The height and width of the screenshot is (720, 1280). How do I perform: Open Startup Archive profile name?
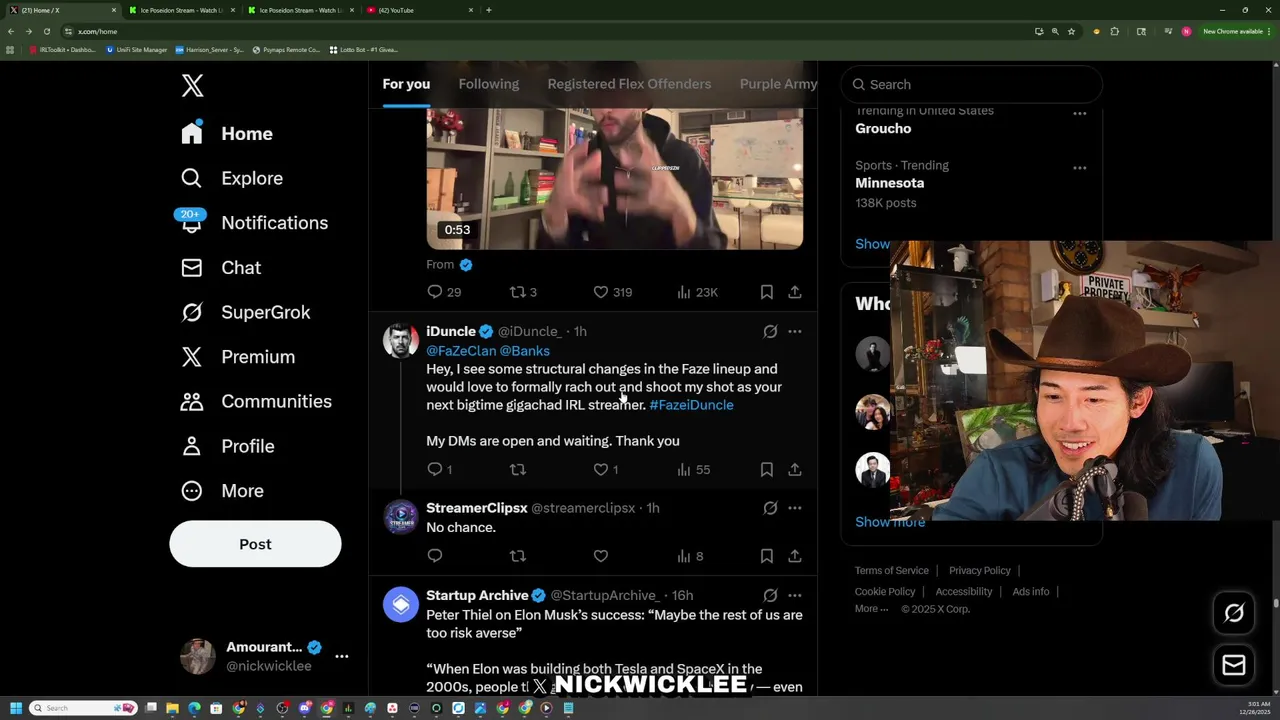tap(477, 595)
